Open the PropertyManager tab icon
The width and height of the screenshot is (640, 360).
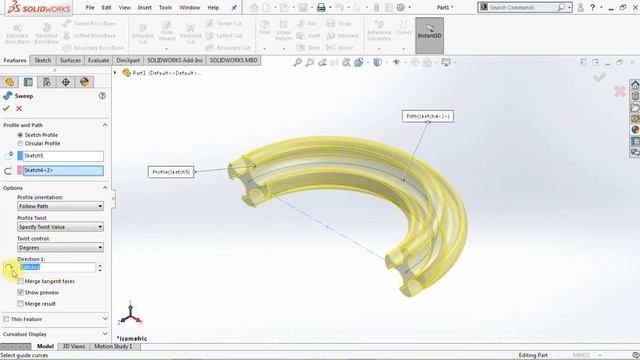28,82
